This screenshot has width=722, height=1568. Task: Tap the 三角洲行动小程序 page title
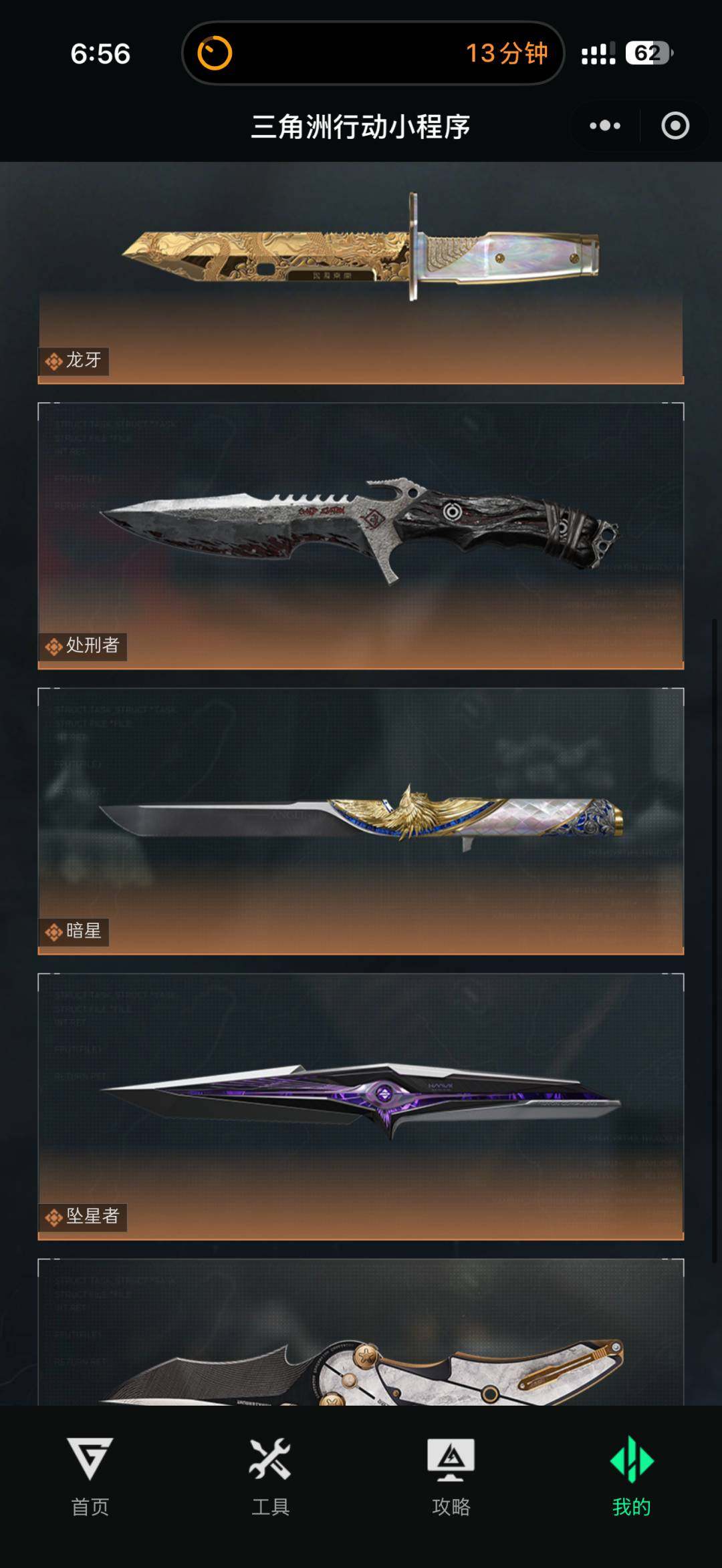click(x=360, y=126)
